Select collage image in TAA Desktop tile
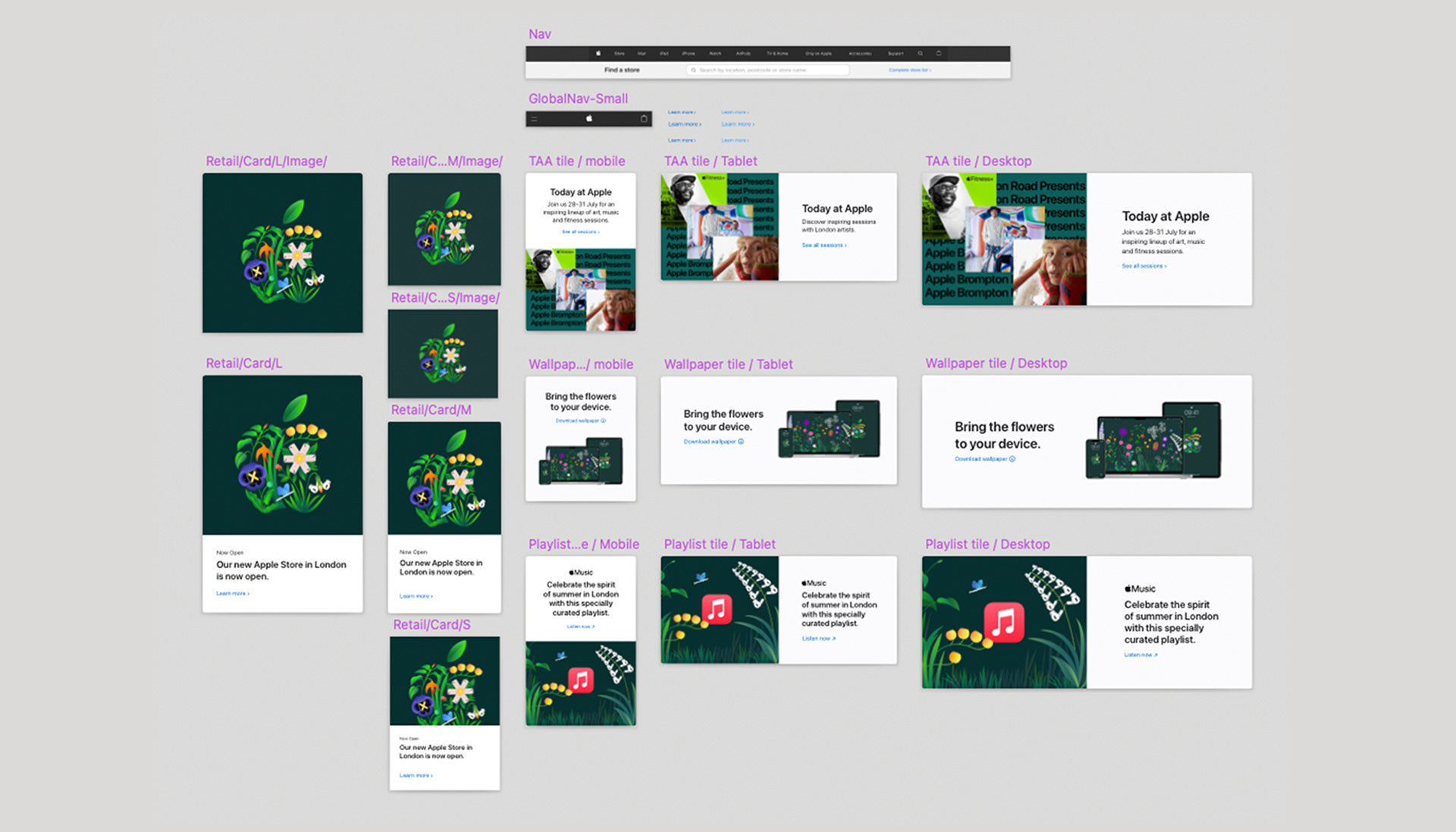Screen dimensions: 1456x832 [x=1004, y=240]
